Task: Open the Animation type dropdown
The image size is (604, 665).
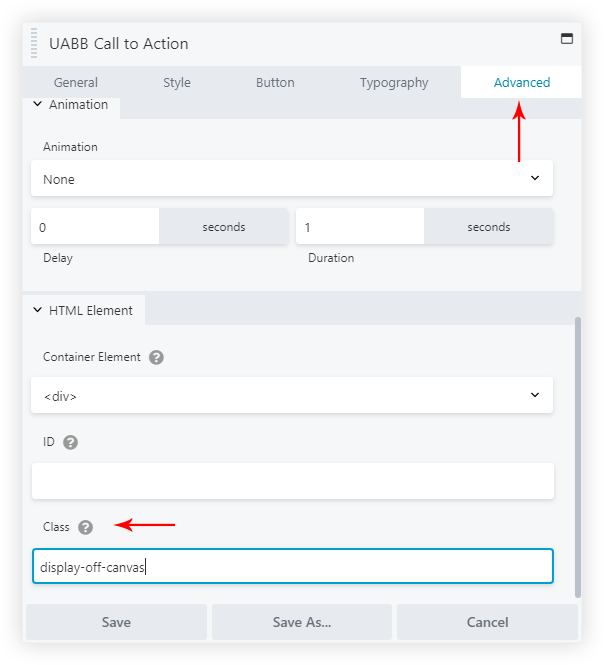Action: [292, 179]
